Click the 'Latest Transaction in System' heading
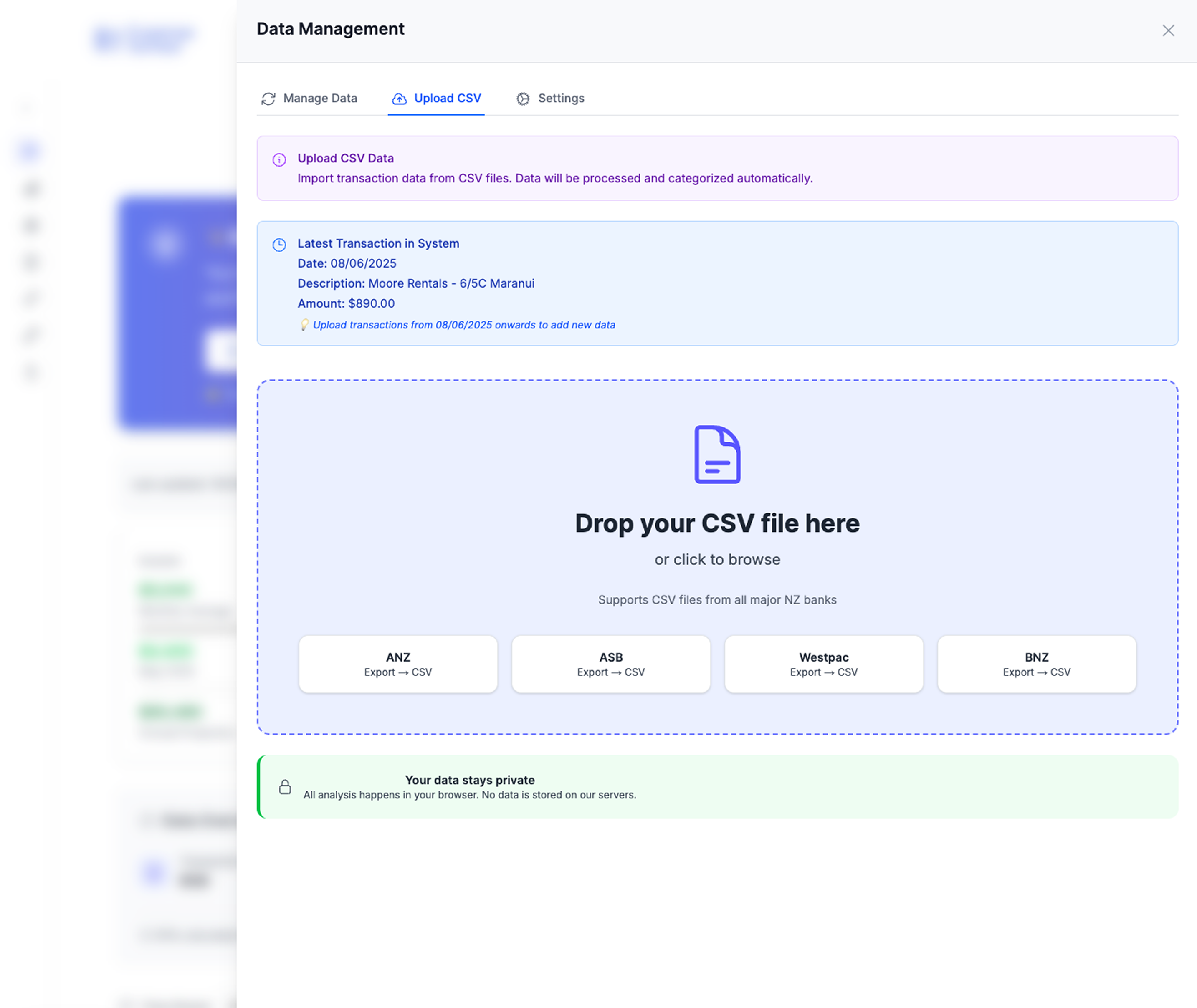The width and height of the screenshot is (1197, 1008). (x=378, y=243)
